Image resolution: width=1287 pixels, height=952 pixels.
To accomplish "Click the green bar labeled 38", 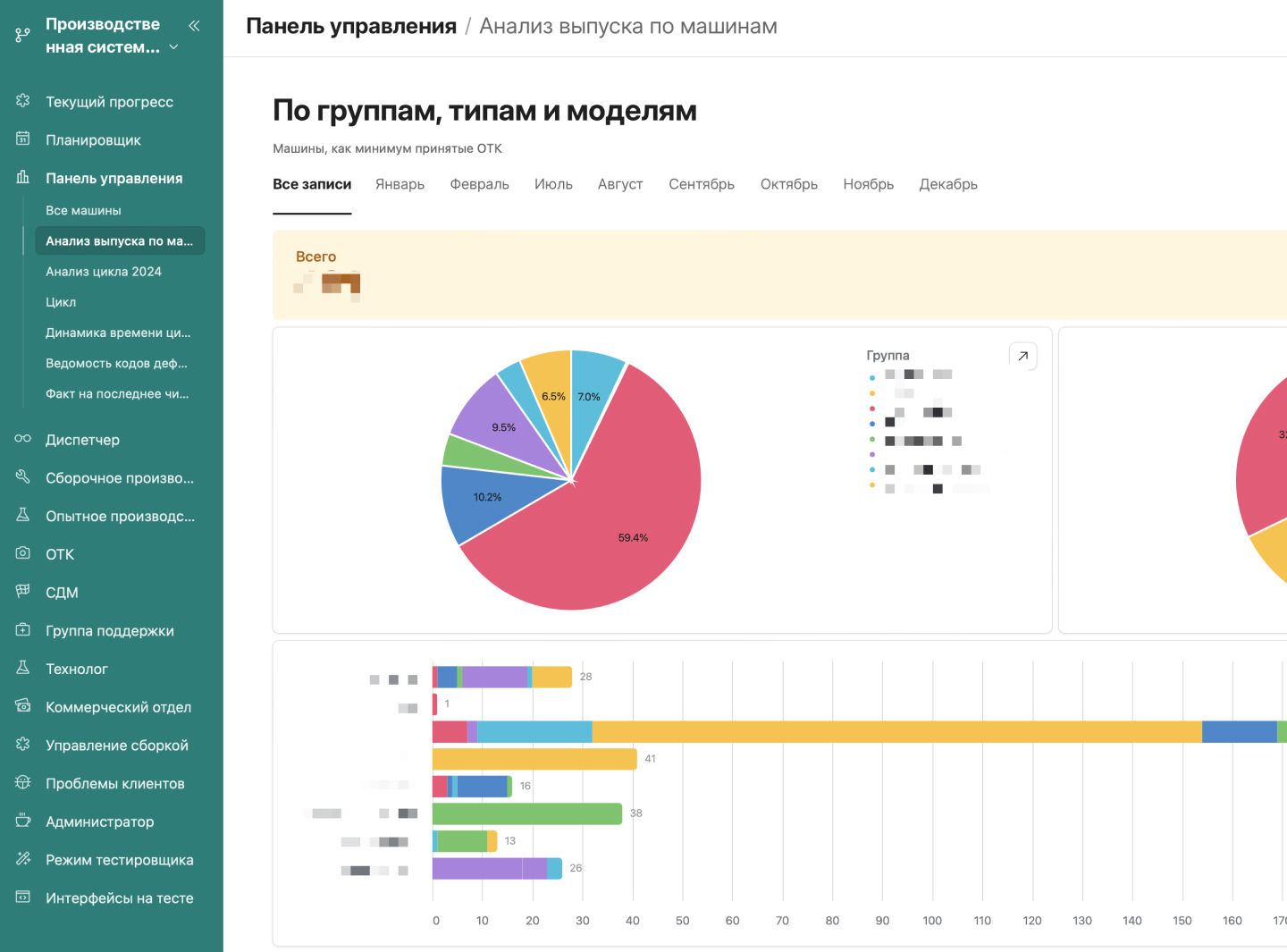I will point(527,813).
